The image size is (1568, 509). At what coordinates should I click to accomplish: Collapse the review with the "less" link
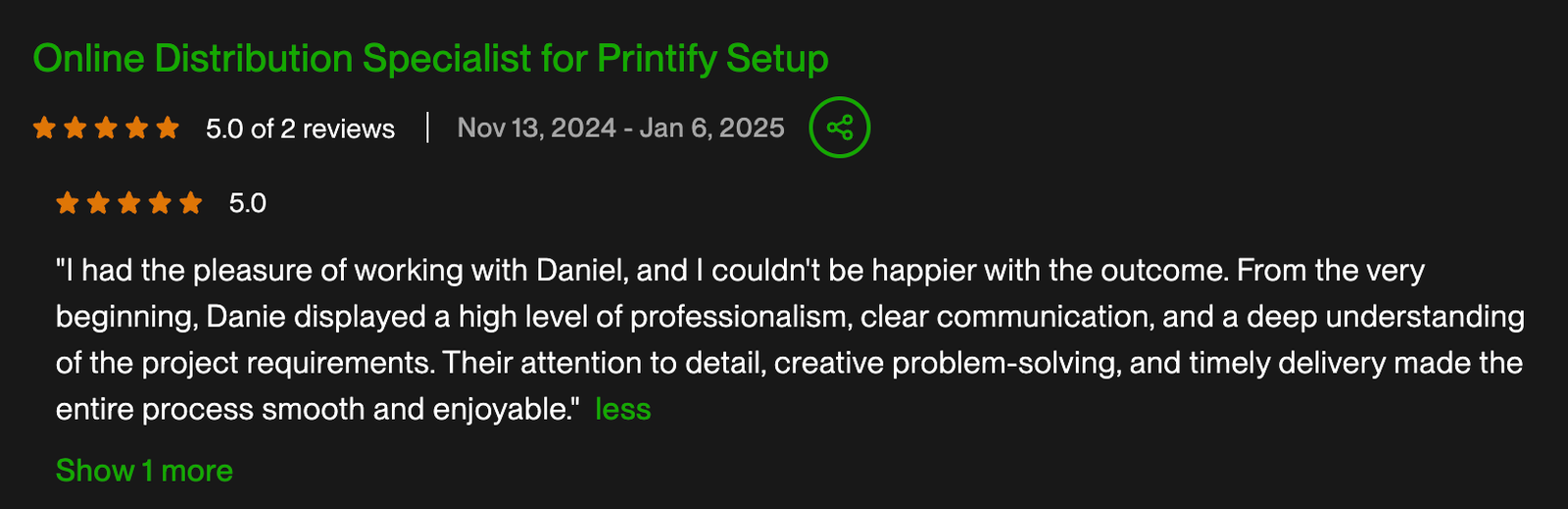[x=623, y=409]
